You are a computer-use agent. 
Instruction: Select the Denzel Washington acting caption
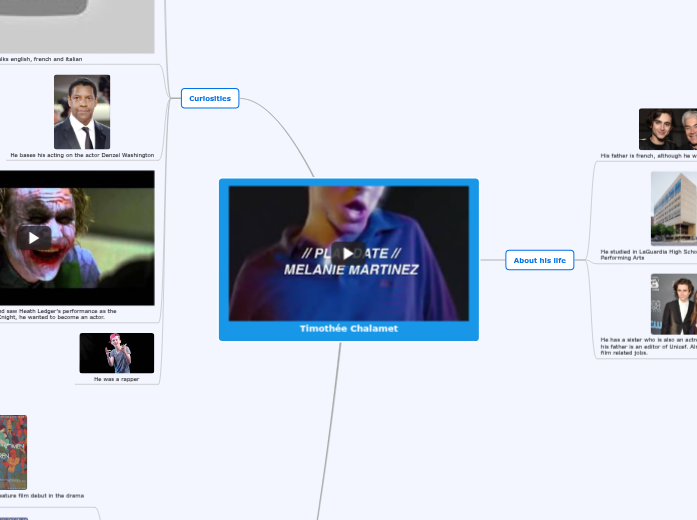click(x=82, y=155)
